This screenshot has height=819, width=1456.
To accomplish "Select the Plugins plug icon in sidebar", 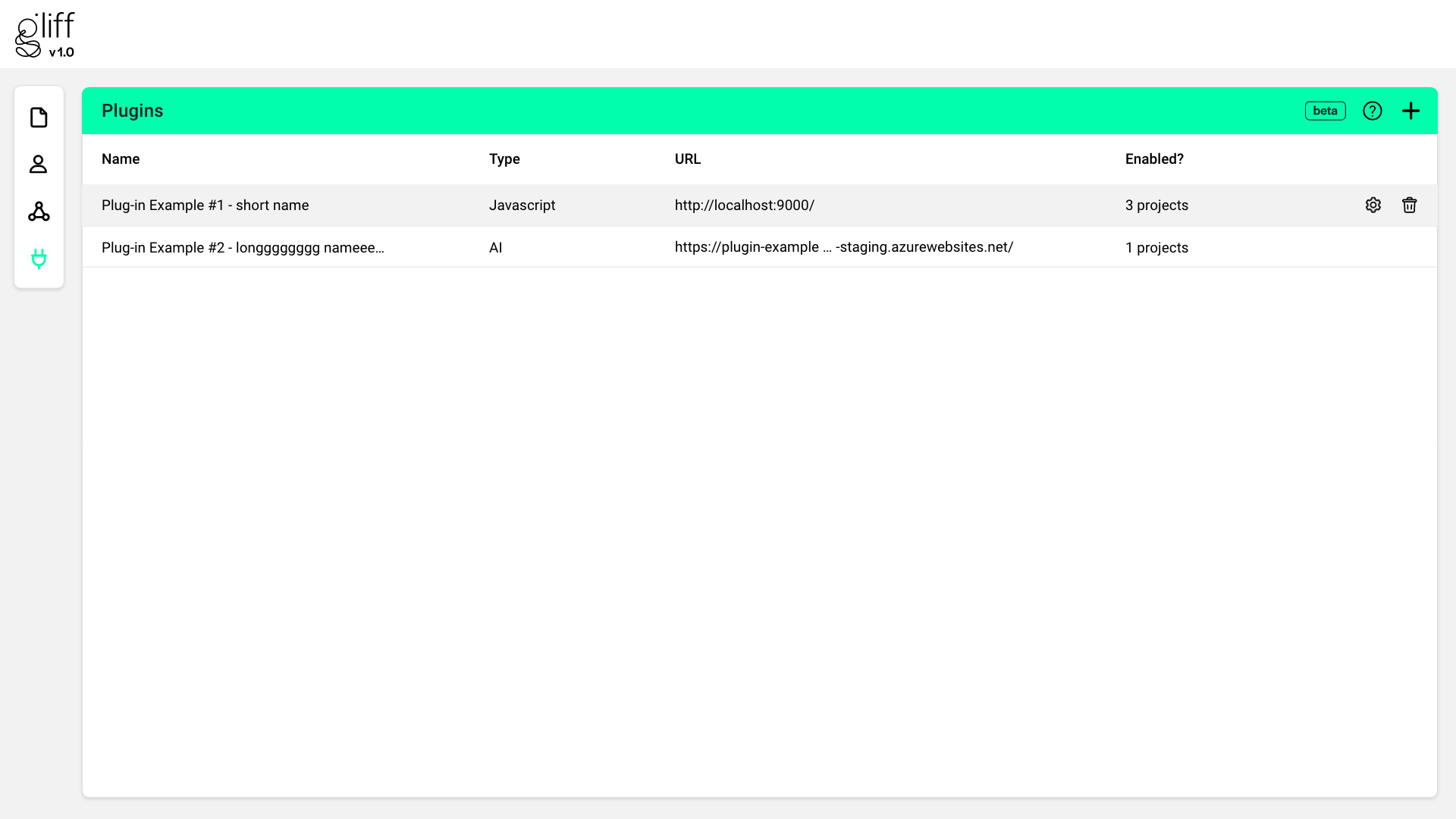I will [39, 259].
